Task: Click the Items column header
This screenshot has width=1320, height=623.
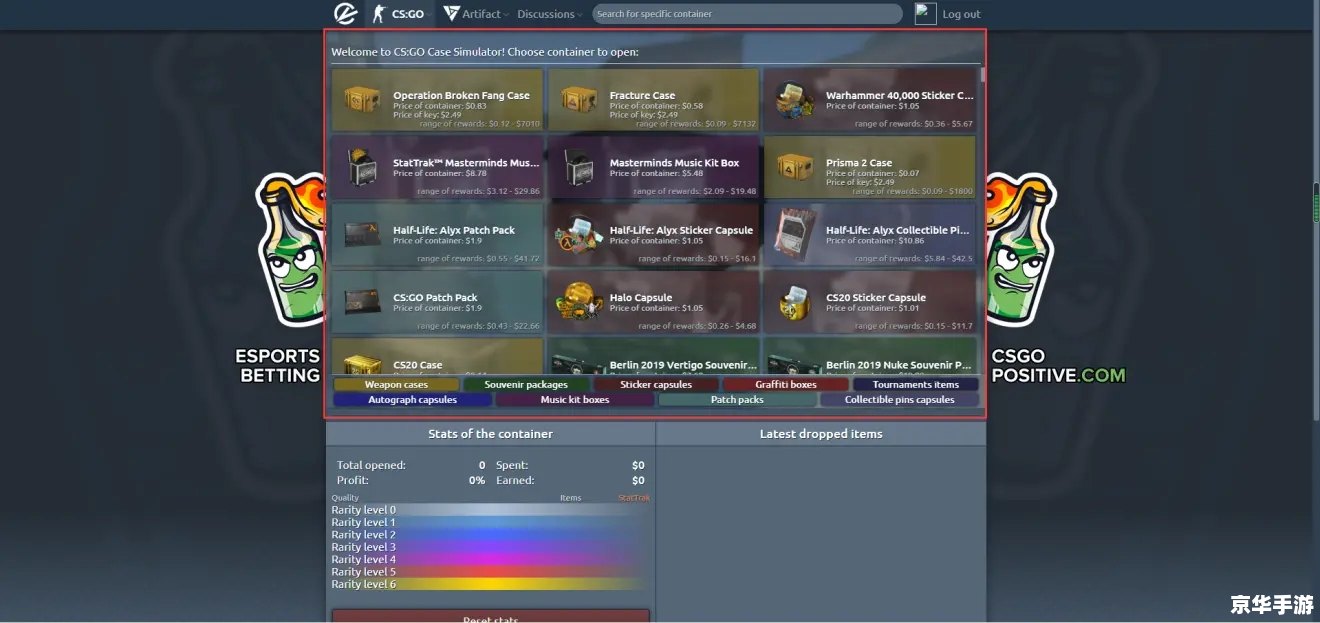Action: [570, 498]
